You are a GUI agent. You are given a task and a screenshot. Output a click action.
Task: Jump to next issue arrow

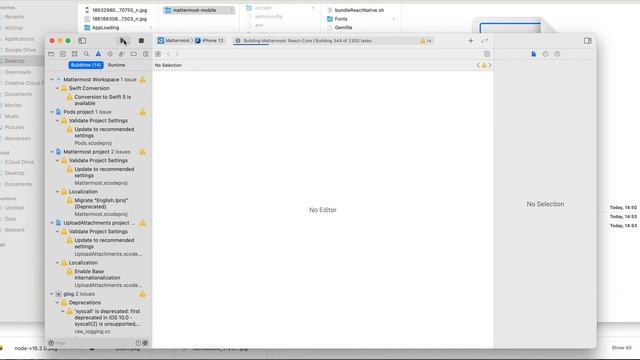pyautogui.click(x=490, y=65)
